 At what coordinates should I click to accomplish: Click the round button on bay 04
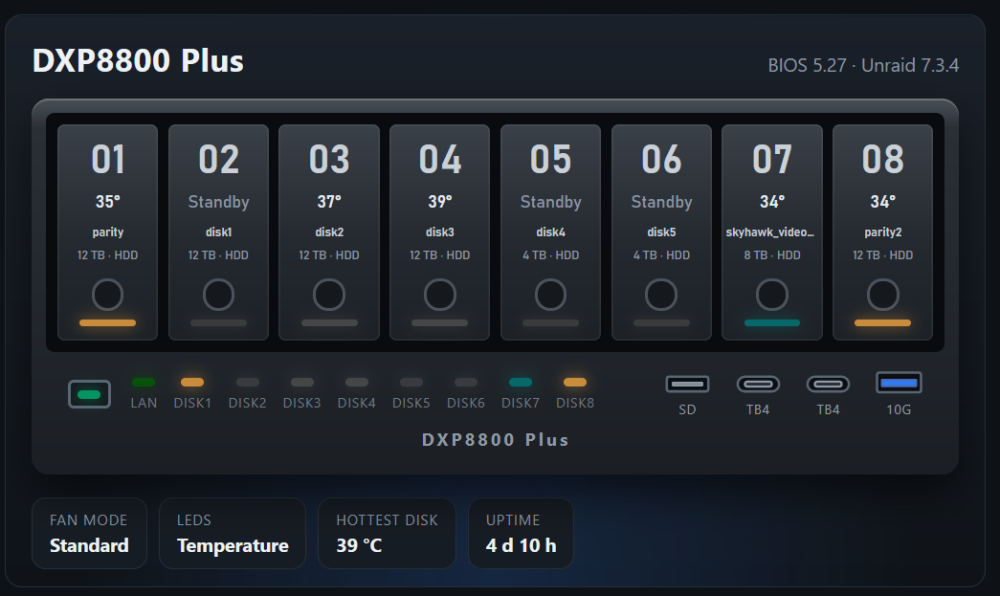(440, 294)
